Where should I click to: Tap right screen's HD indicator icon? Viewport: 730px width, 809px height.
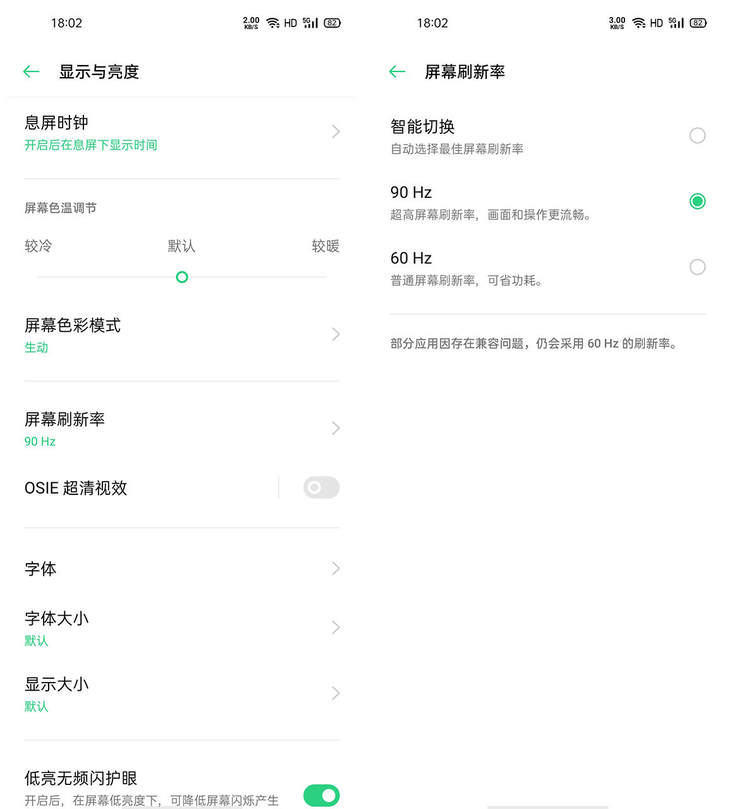click(657, 22)
